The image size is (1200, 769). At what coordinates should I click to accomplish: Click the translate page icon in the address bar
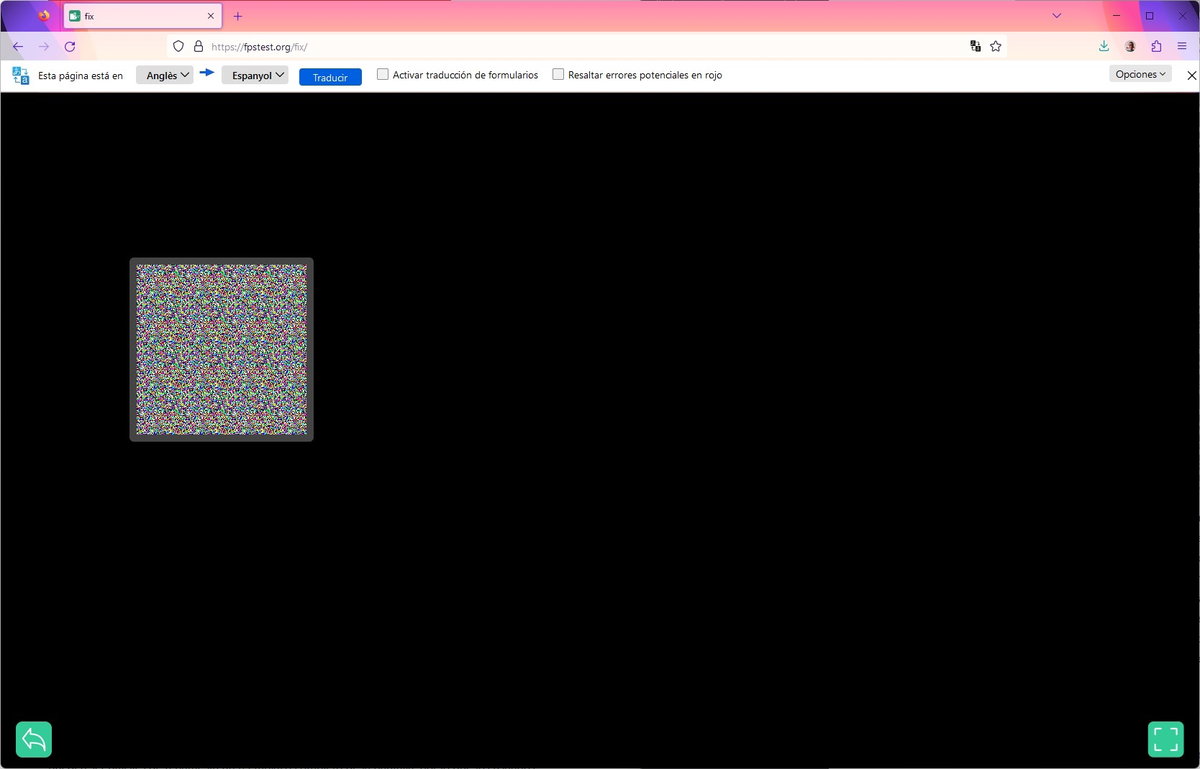click(975, 46)
